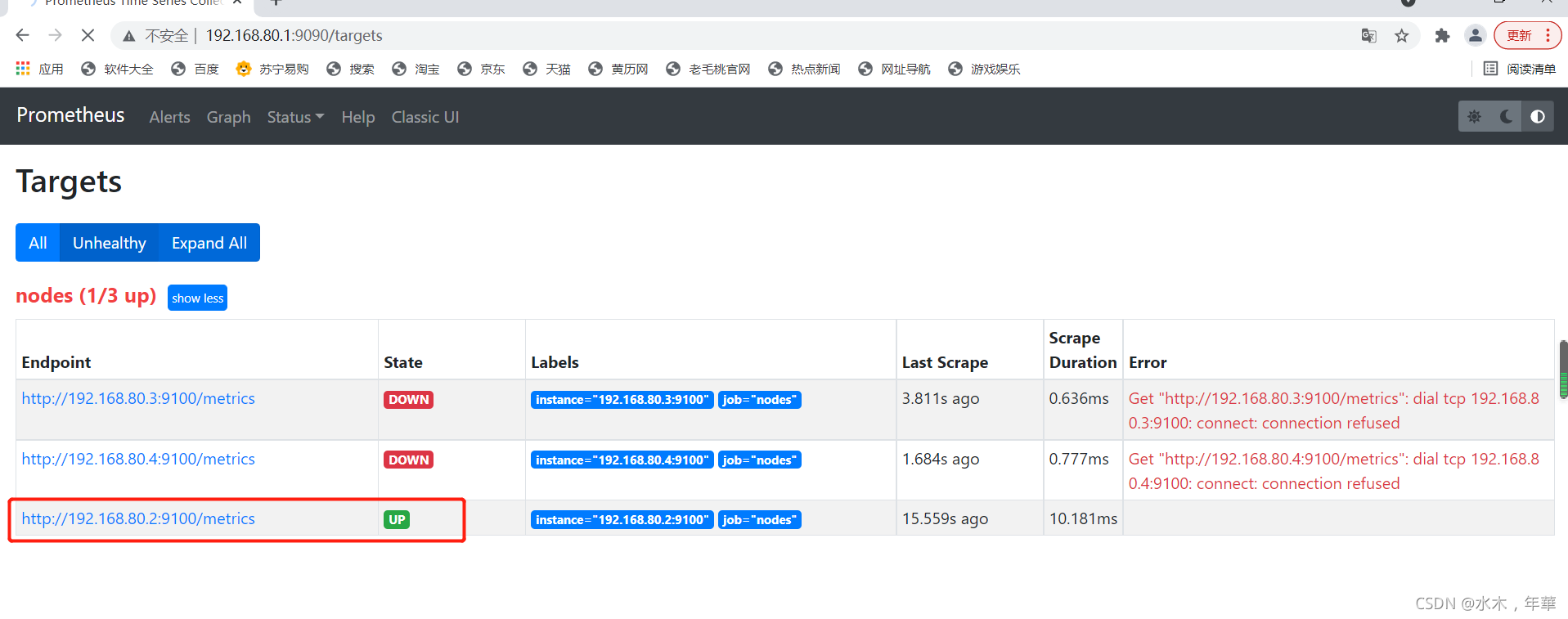Click the browser forward arrow
The height and width of the screenshot is (619, 1568).
[55, 35]
